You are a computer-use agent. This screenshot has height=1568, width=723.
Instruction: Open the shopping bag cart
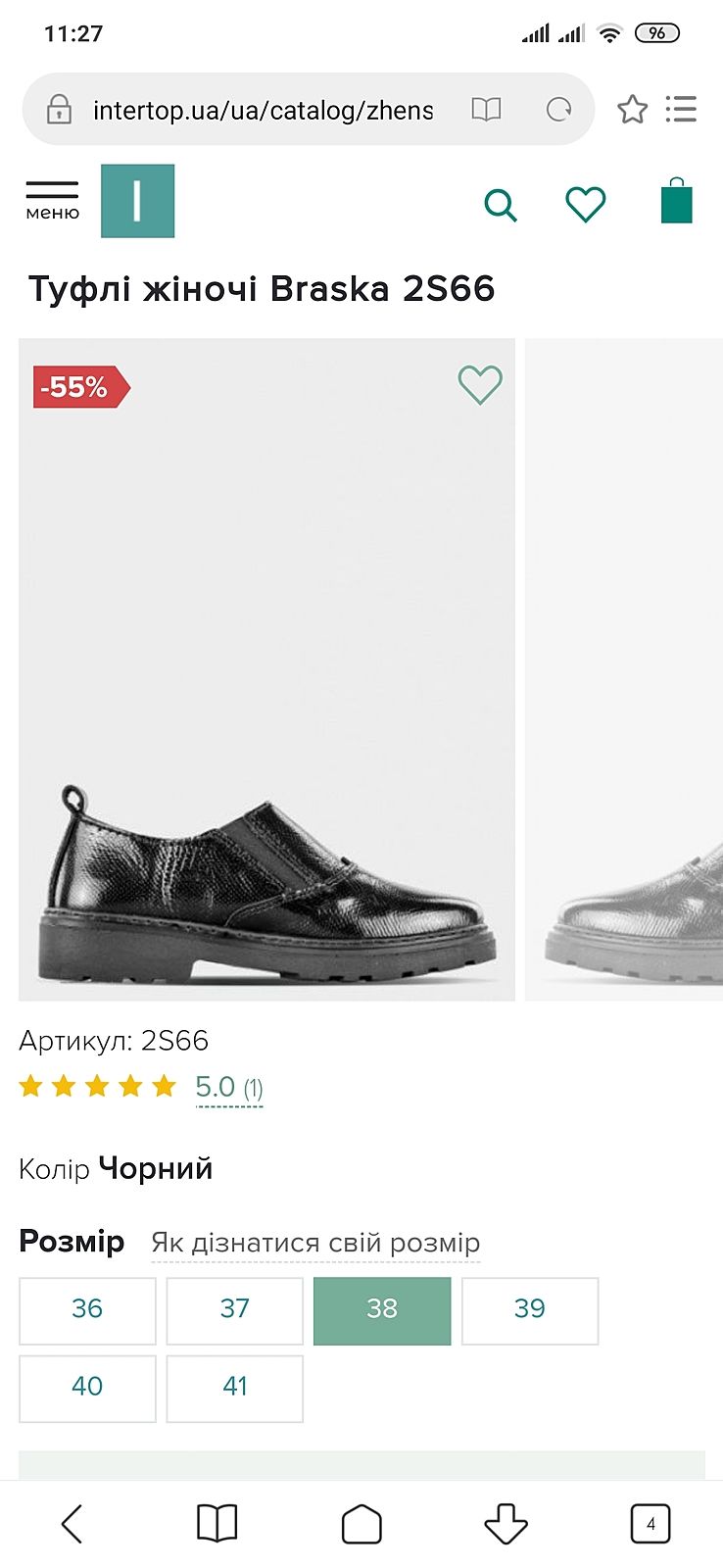coord(676,201)
